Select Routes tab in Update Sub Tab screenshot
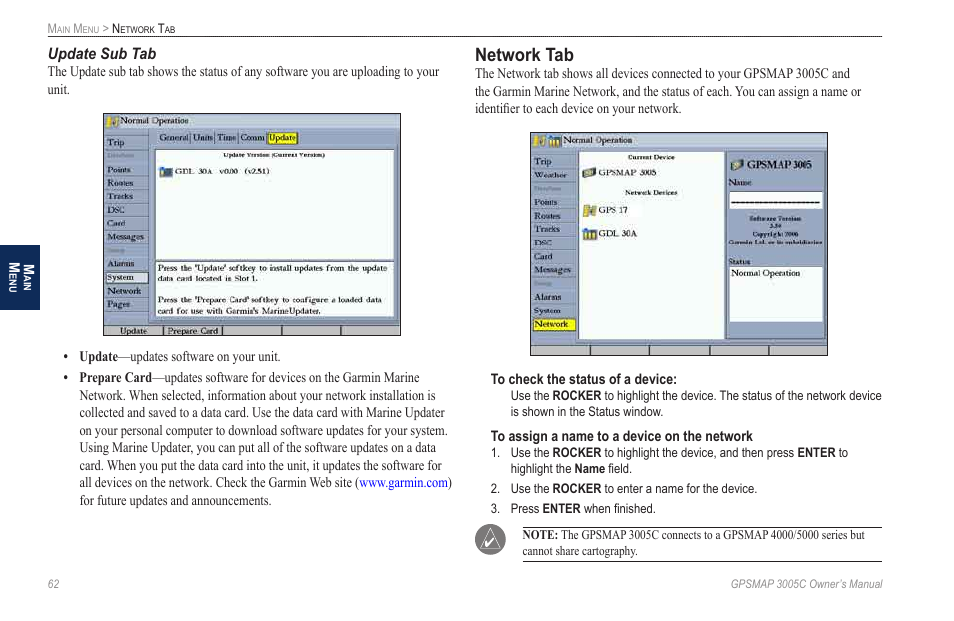Image resolution: width=954 pixels, height=621 pixels. coord(127,183)
